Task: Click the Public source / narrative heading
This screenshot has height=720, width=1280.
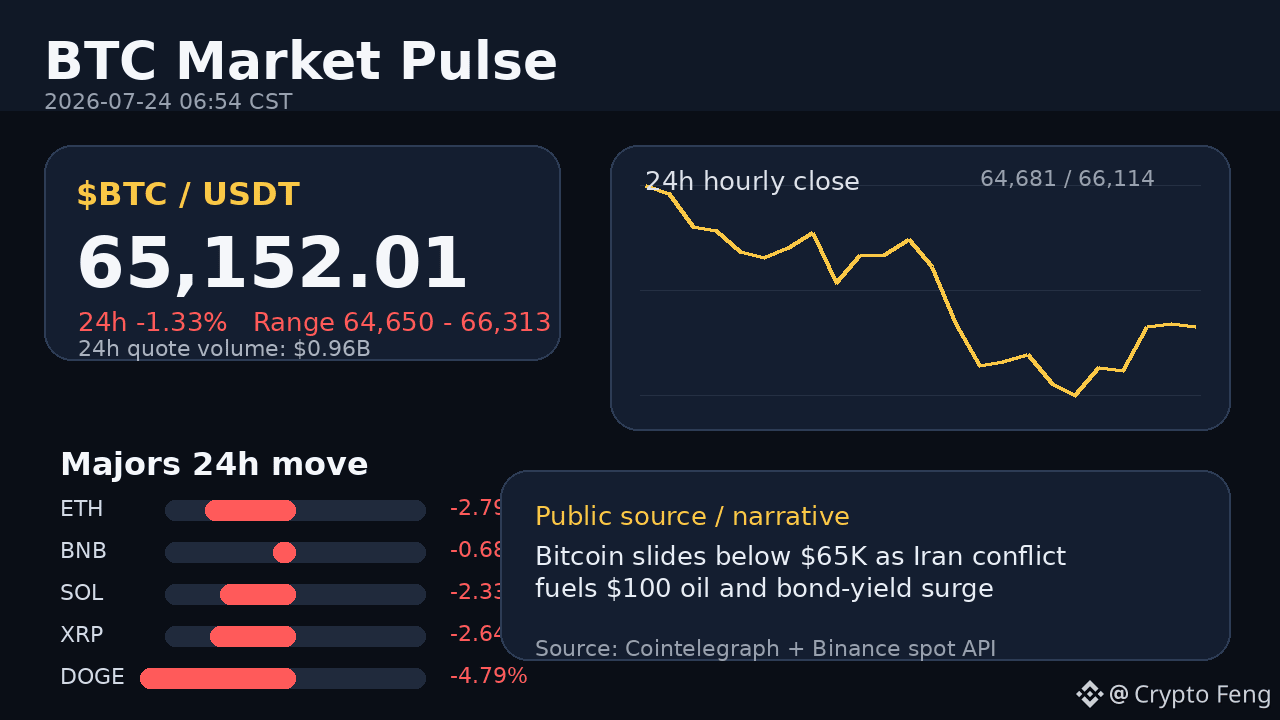Action: pos(692,516)
